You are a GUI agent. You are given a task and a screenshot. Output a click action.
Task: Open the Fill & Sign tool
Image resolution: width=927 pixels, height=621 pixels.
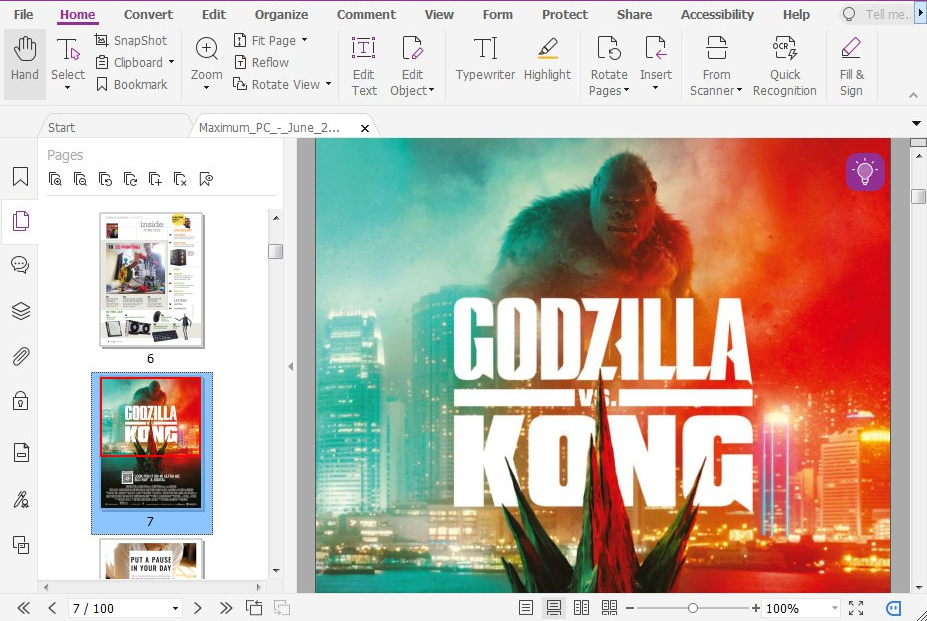(850, 63)
